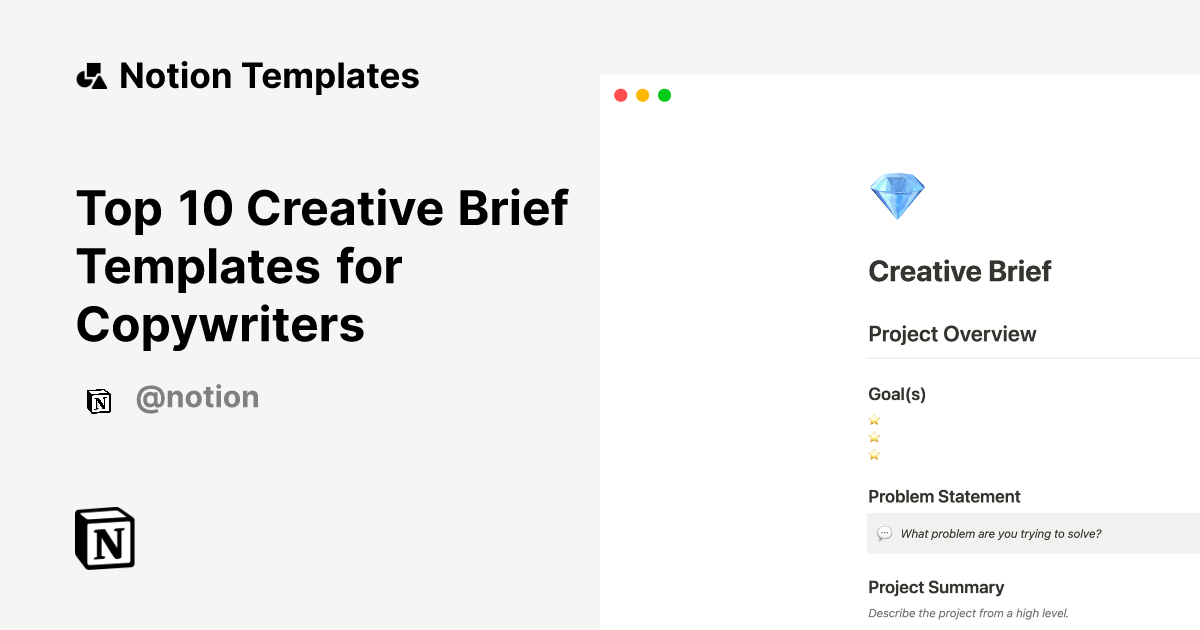Select the second star emoji under Goal(s)
The width and height of the screenshot is (1200, 630).
click(874, 437)
